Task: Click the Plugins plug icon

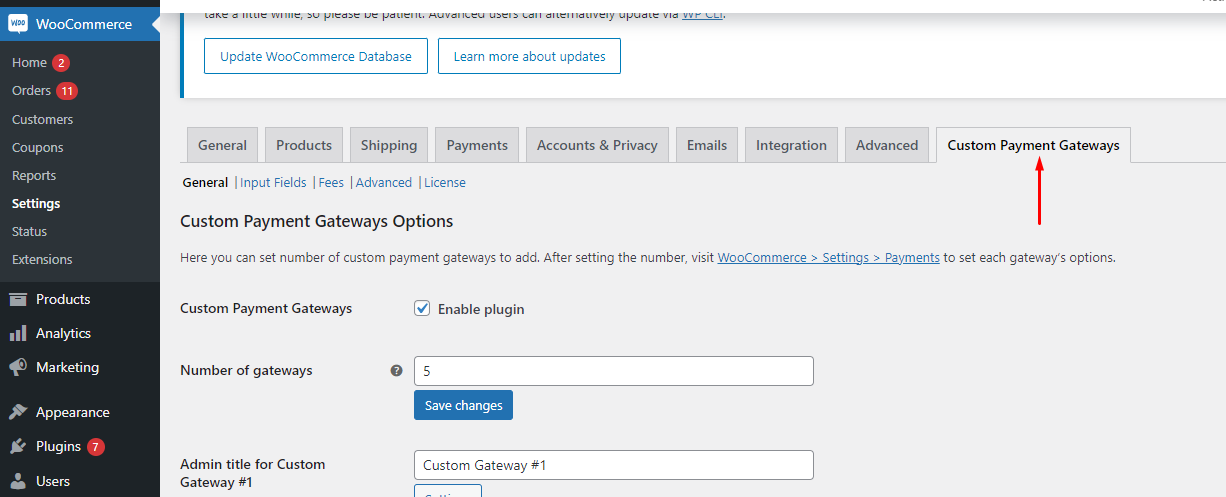Action: (18, 447)
